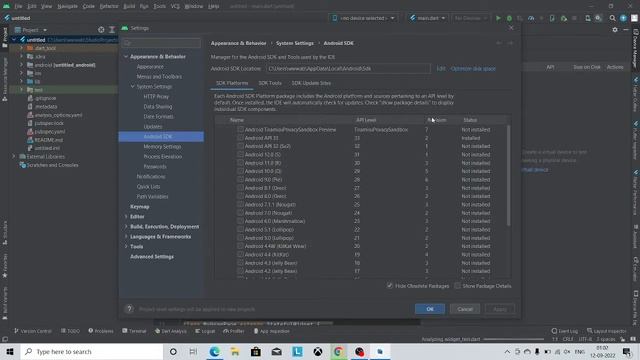Image resolution: width=640 pixels, height=360 pixels.
Task: Open Microsoft Store from taskbar
Action: [x=256, y=351]
